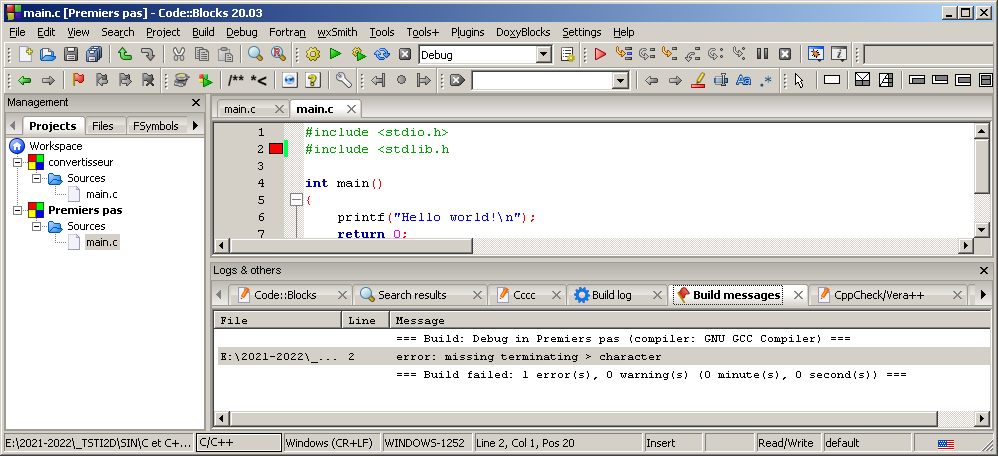Select the missing terminating > character error row
Screen dimensions: 998x456
[x=603, y=357]
